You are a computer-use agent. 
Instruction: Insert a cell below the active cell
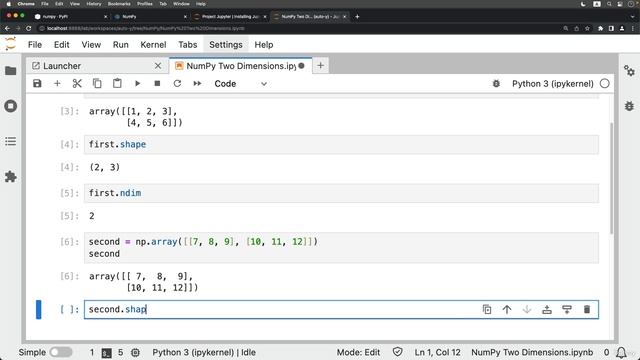click(567, 309)
